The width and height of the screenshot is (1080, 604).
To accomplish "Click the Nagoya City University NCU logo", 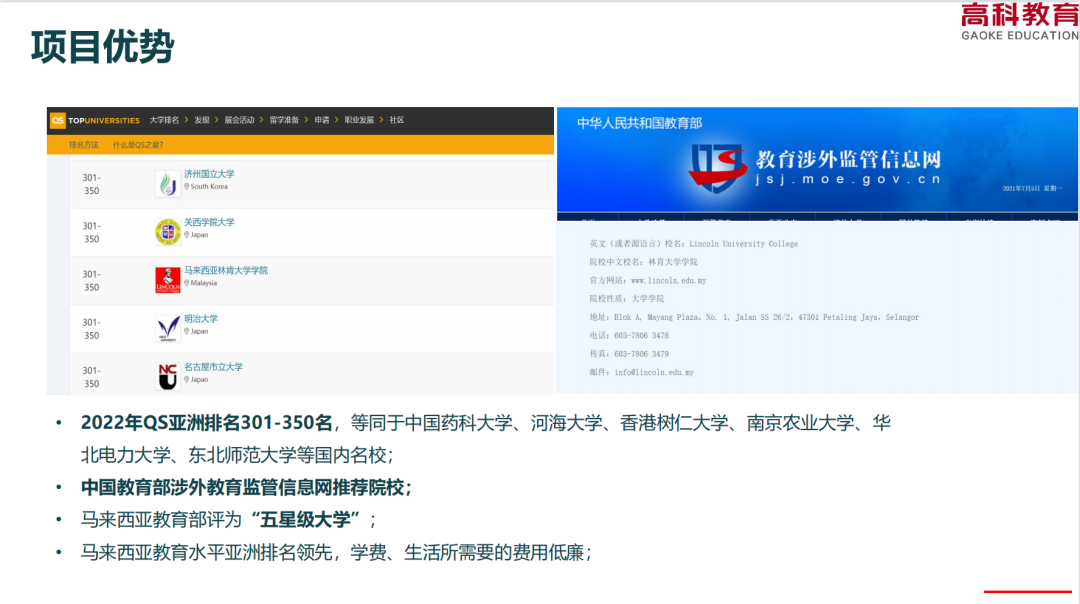I will (167, 377).
